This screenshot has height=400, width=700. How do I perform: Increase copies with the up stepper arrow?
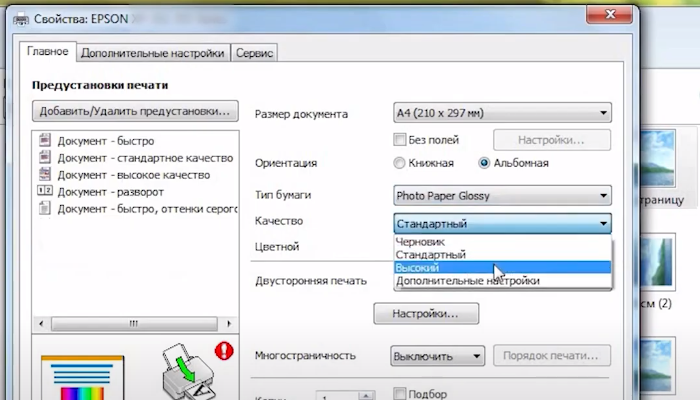click(366, 395)
